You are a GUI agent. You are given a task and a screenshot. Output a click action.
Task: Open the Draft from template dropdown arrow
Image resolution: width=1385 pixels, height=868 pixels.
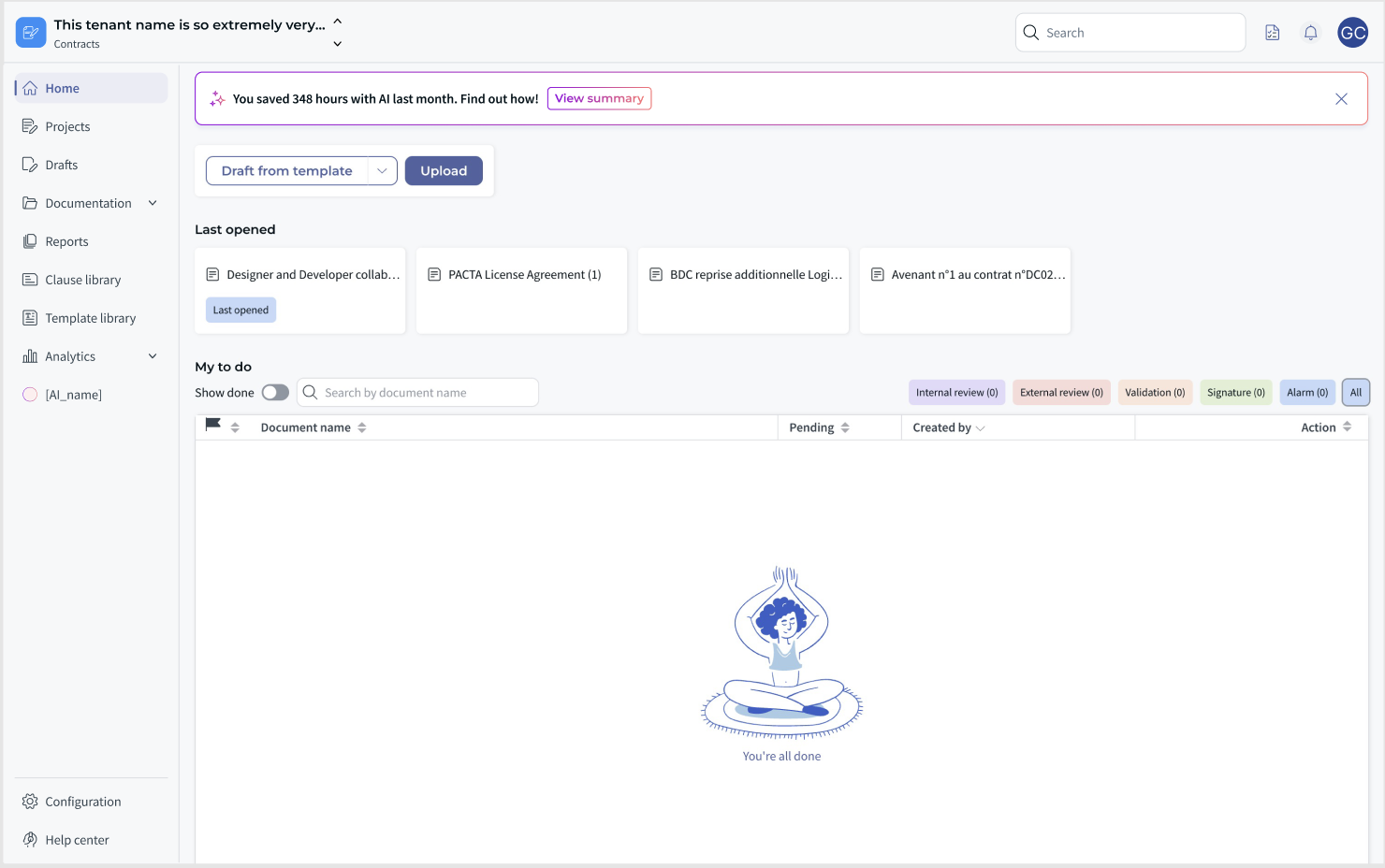[382, 171]
